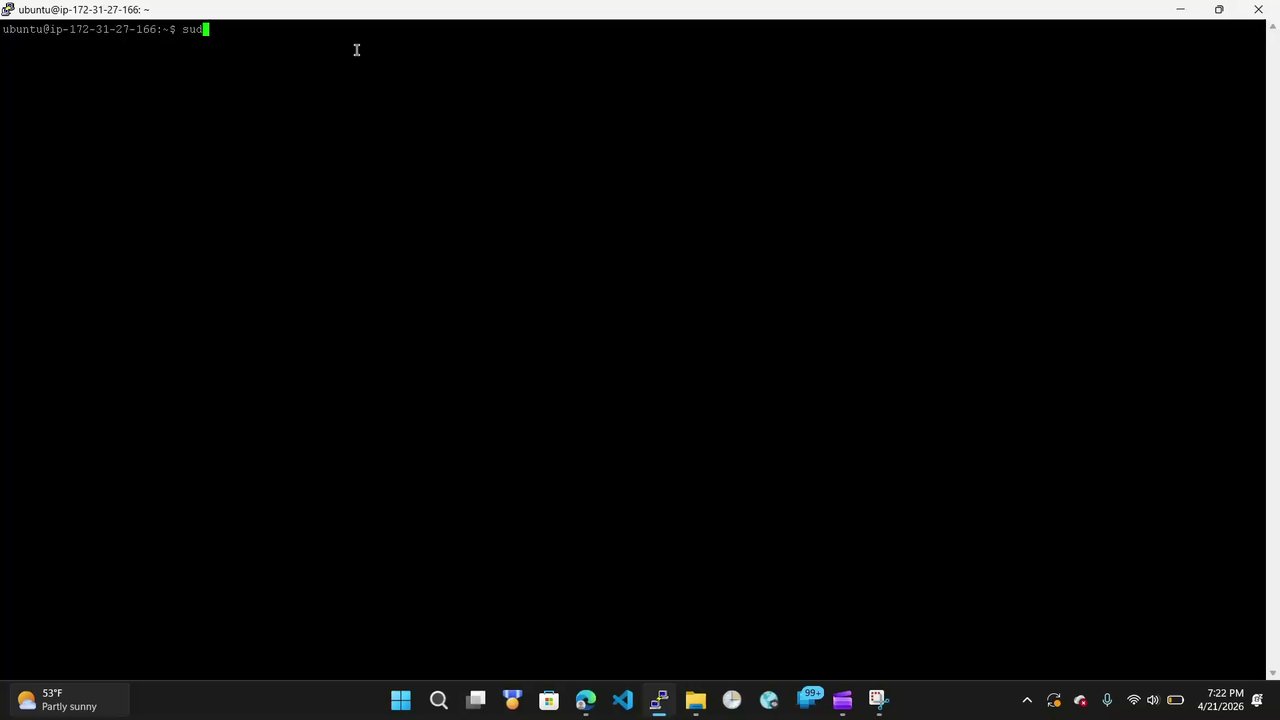Click the scrollbar down arrow of the terminal
The width and height of the screenshot is (1280, 720).
1272,673
